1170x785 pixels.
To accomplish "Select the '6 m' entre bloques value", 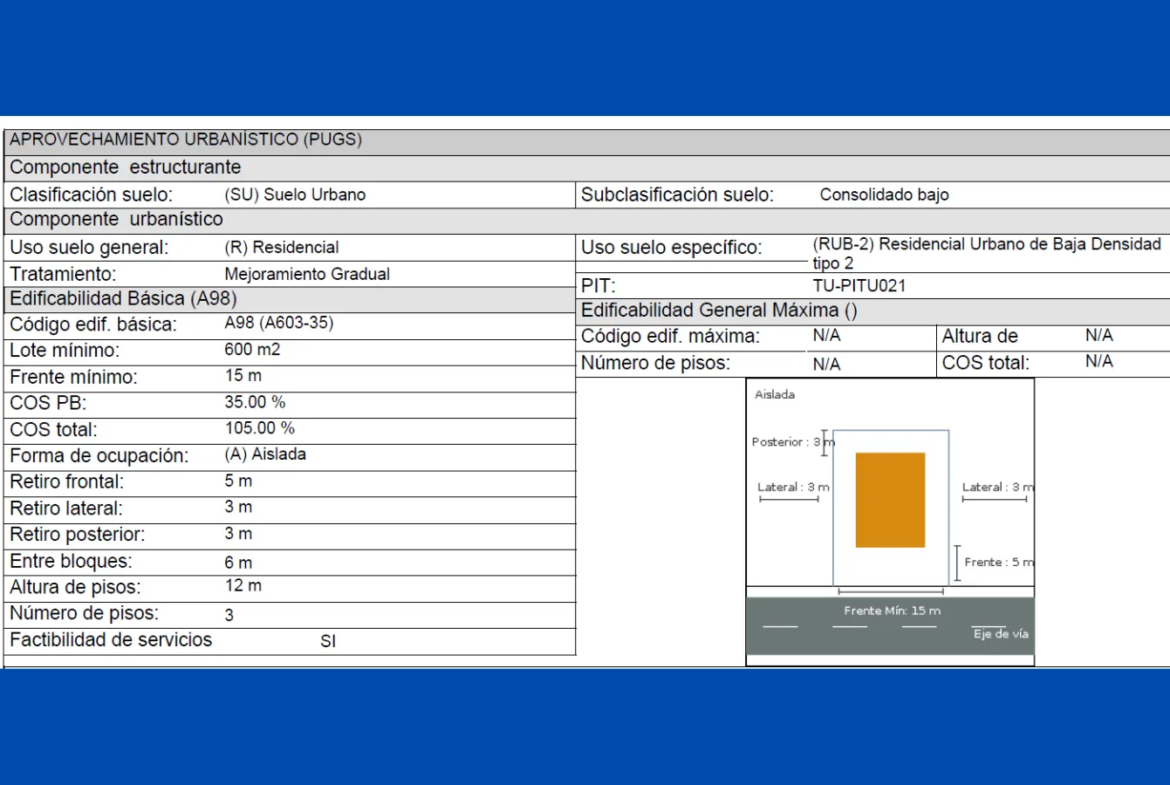I will 238,563.
